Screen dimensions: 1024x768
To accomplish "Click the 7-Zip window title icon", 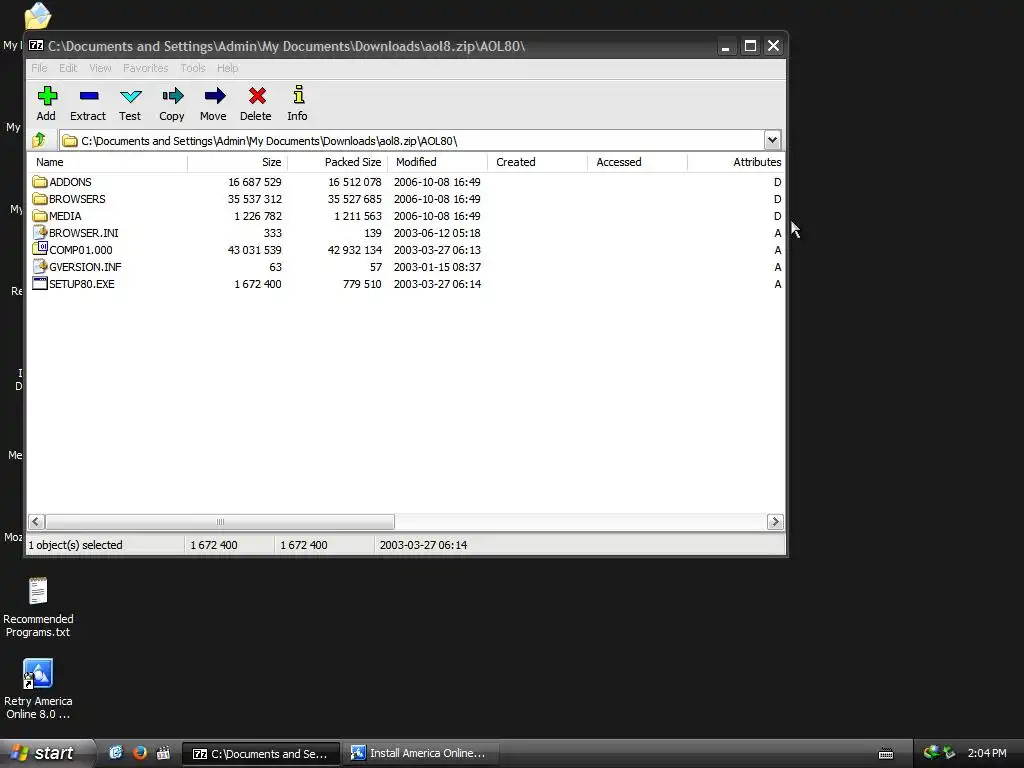I will click(37, 46).
